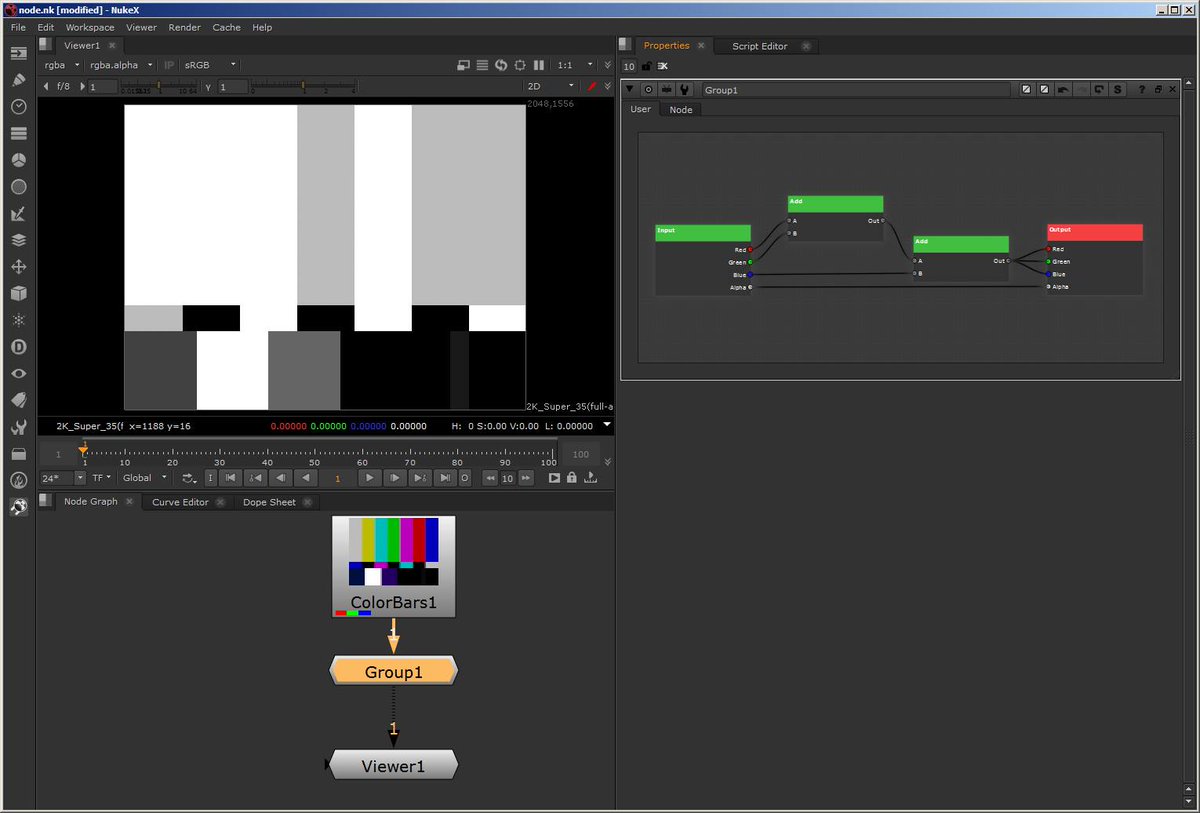The image size is (1200, 813).
Task: Toggle the Viewer scanline display icon
Action: [483, 65]
